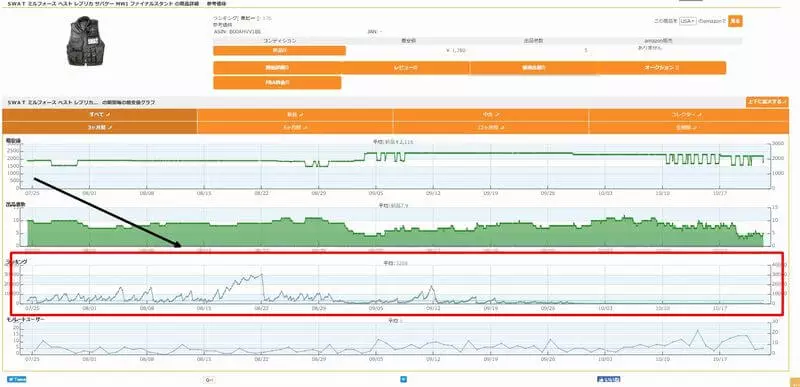Select the すべて condition tab
Image resolution: width=800 pixels, height=387 pixels.
(99, 115)
